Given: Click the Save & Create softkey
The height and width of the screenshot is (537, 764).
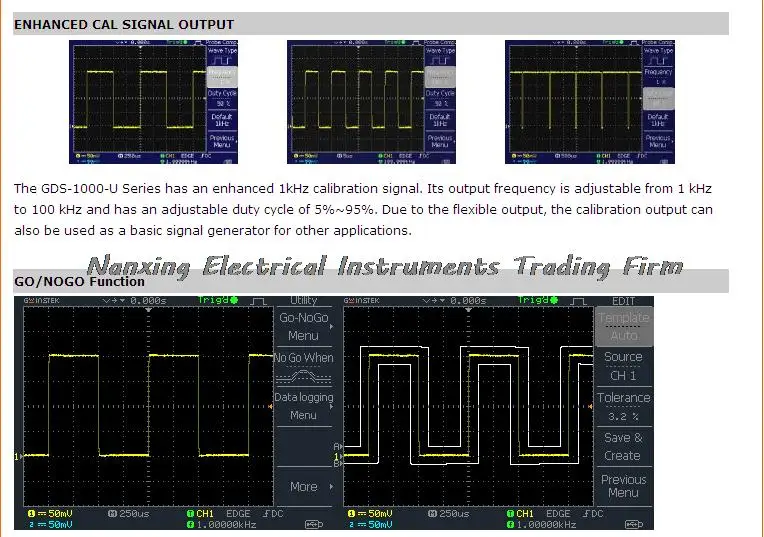Looking at the screenshot, I should click(624, 446).
